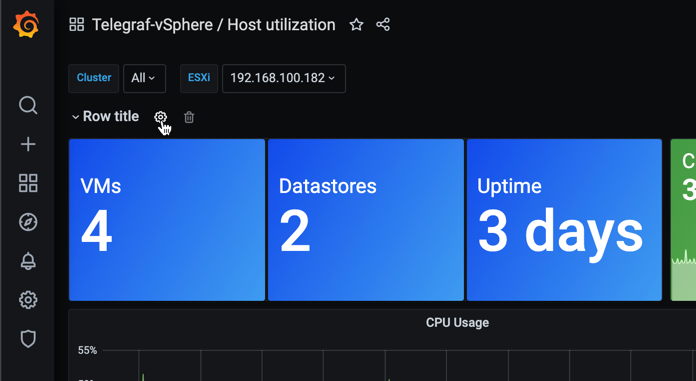Open Dashboards icon in left sidebar
Image resolution: width=696 pixels, height=381 pixels.
coord(28,183)
